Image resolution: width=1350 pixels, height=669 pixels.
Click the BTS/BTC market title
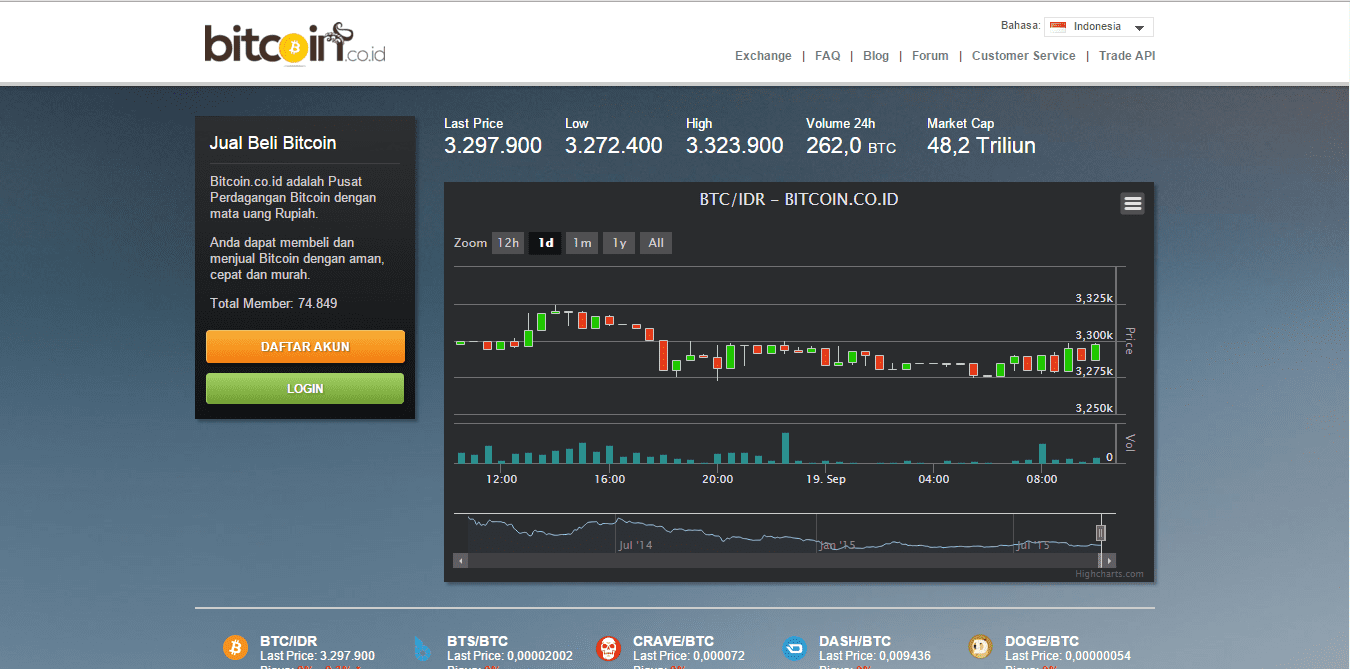click(477, 641)
